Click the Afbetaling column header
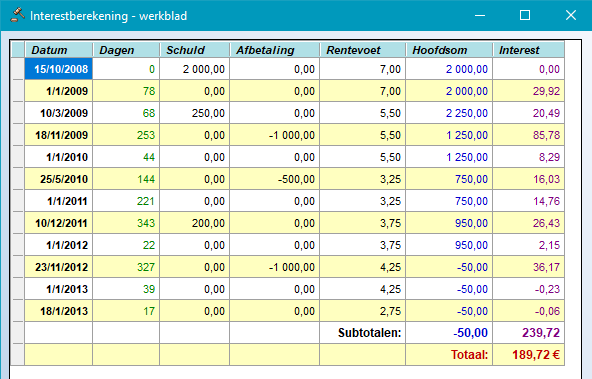 274,50
